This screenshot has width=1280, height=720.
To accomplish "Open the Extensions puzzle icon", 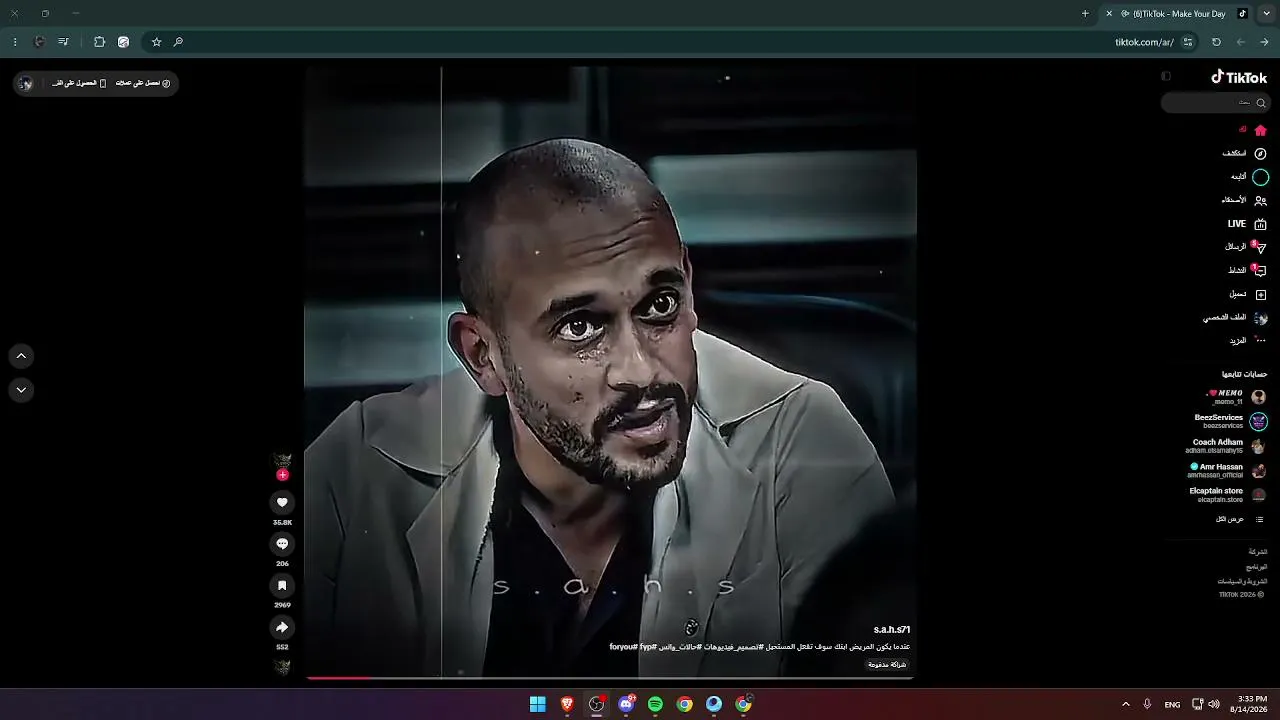I will (x=99, y=42).
